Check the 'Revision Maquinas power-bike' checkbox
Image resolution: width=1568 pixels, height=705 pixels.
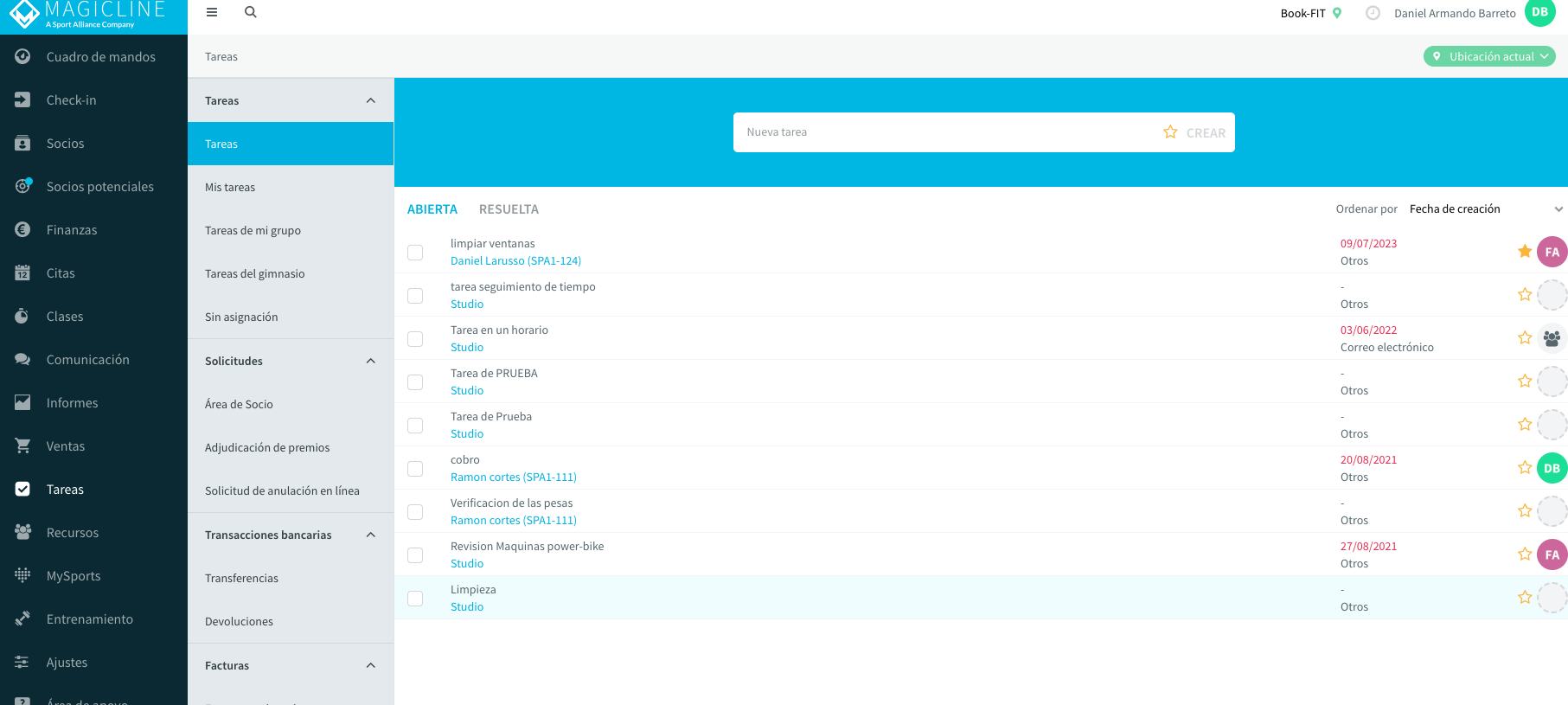tap(415, 555)
